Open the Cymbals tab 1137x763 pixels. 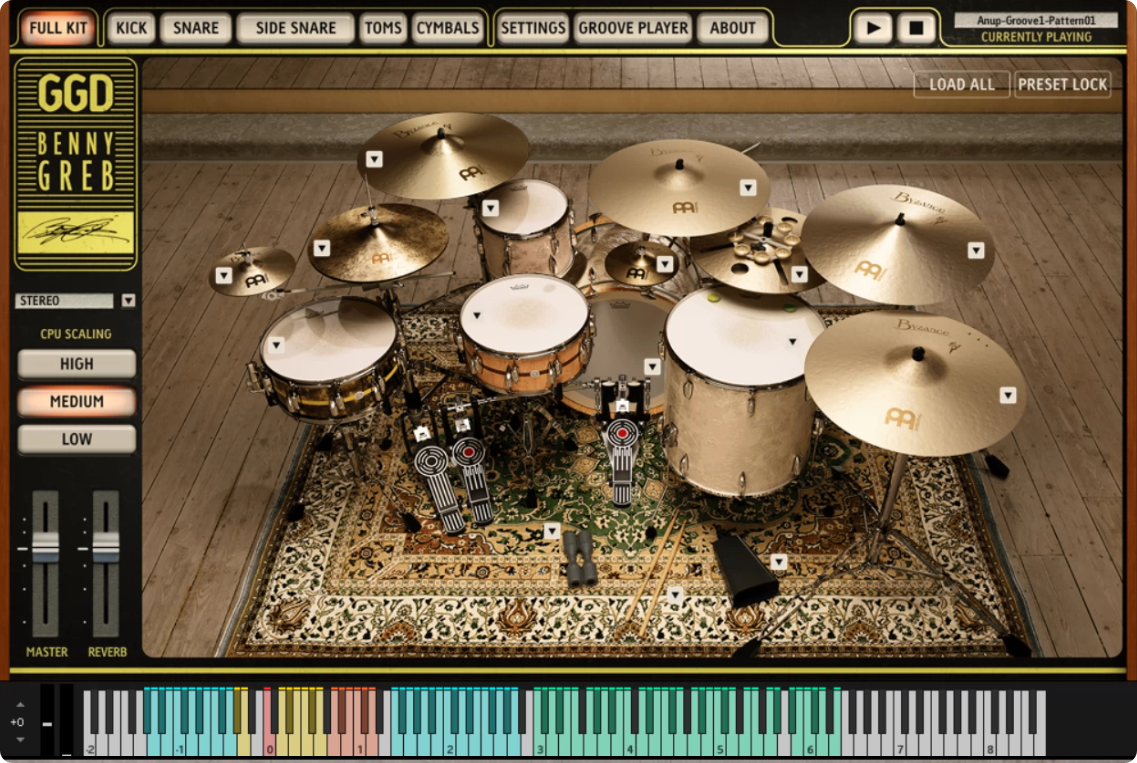(x=447, y=28)
